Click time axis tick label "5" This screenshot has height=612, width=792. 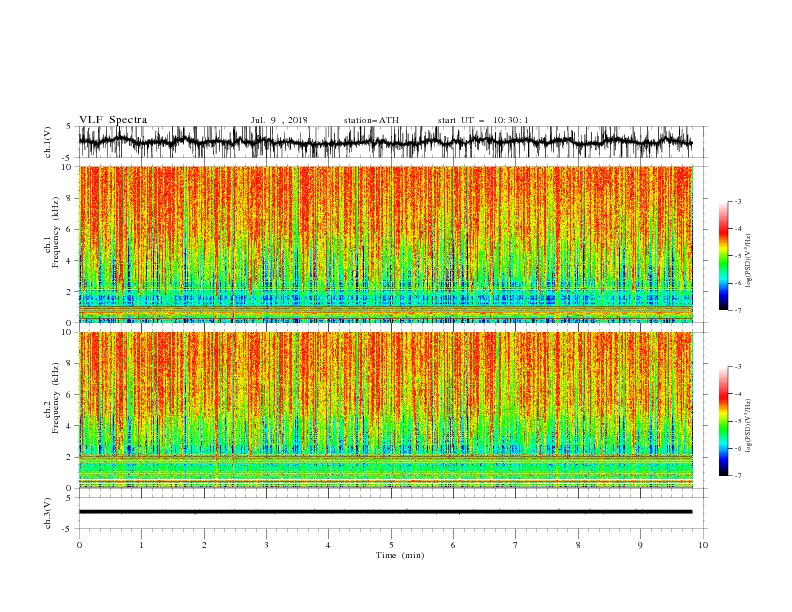coord(391,545)
